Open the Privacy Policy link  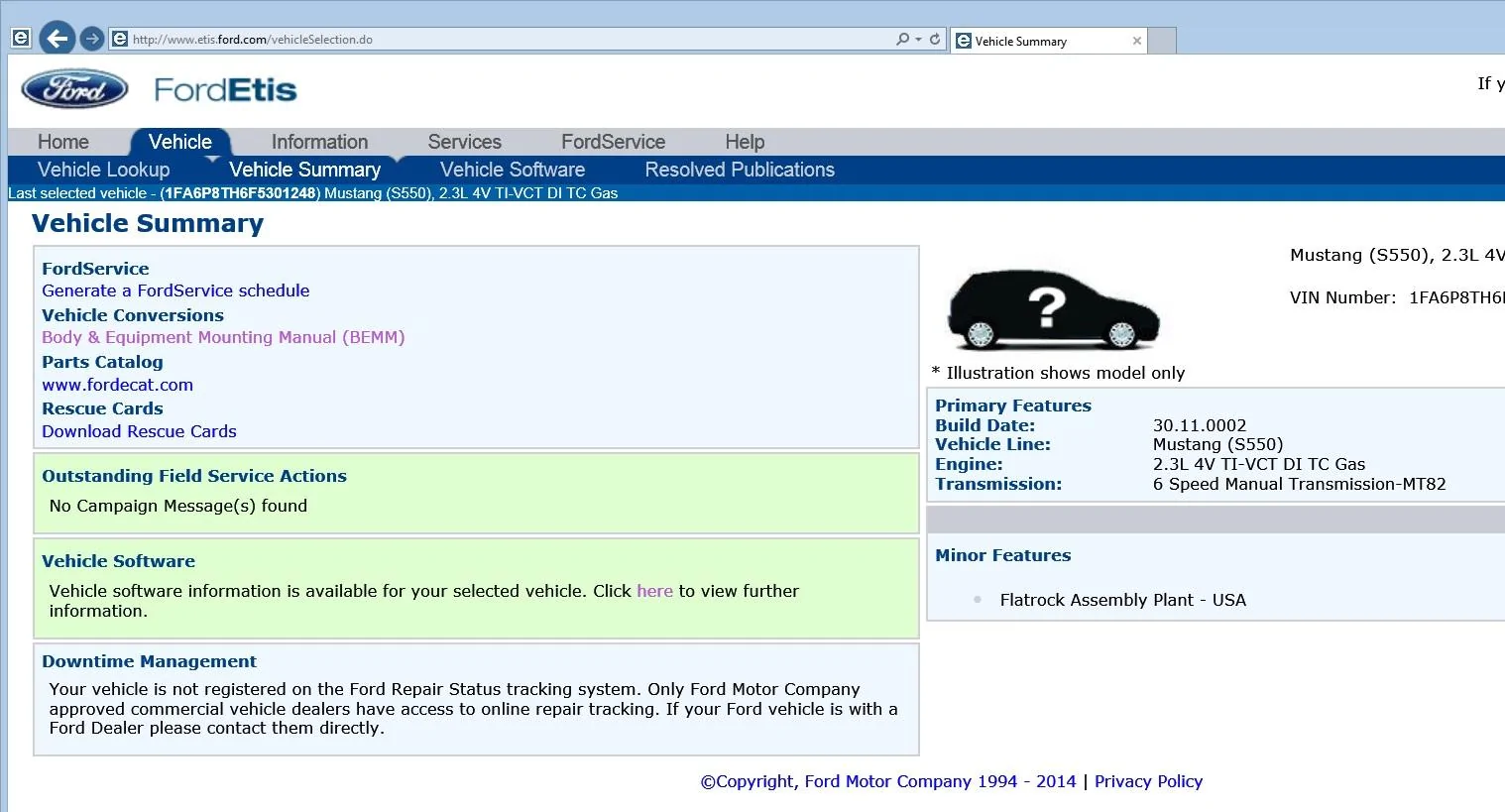point(1148,781)
